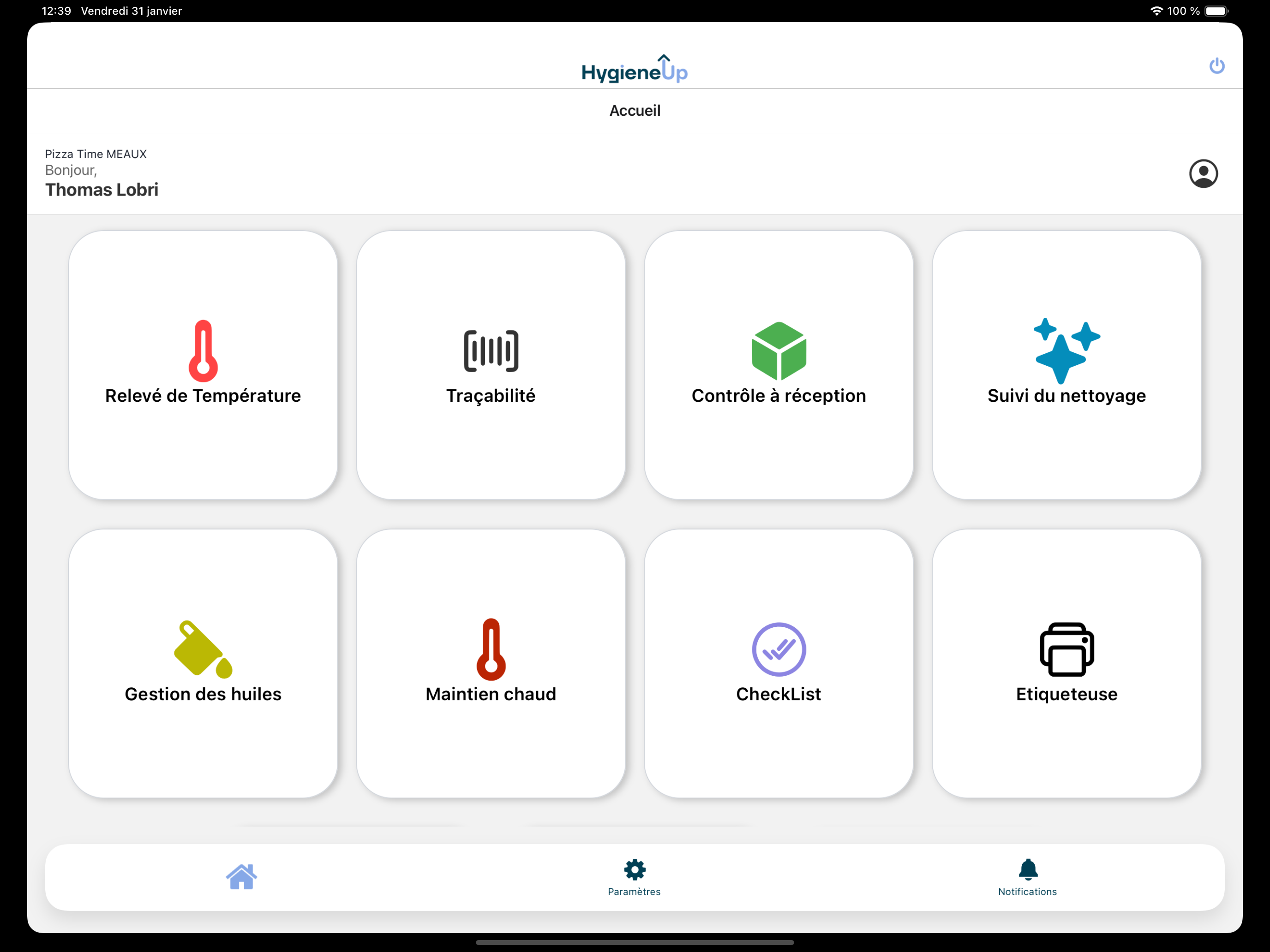1270x952 pixels.
Task: Open the user profile avatar icon
Action: 1203,174
